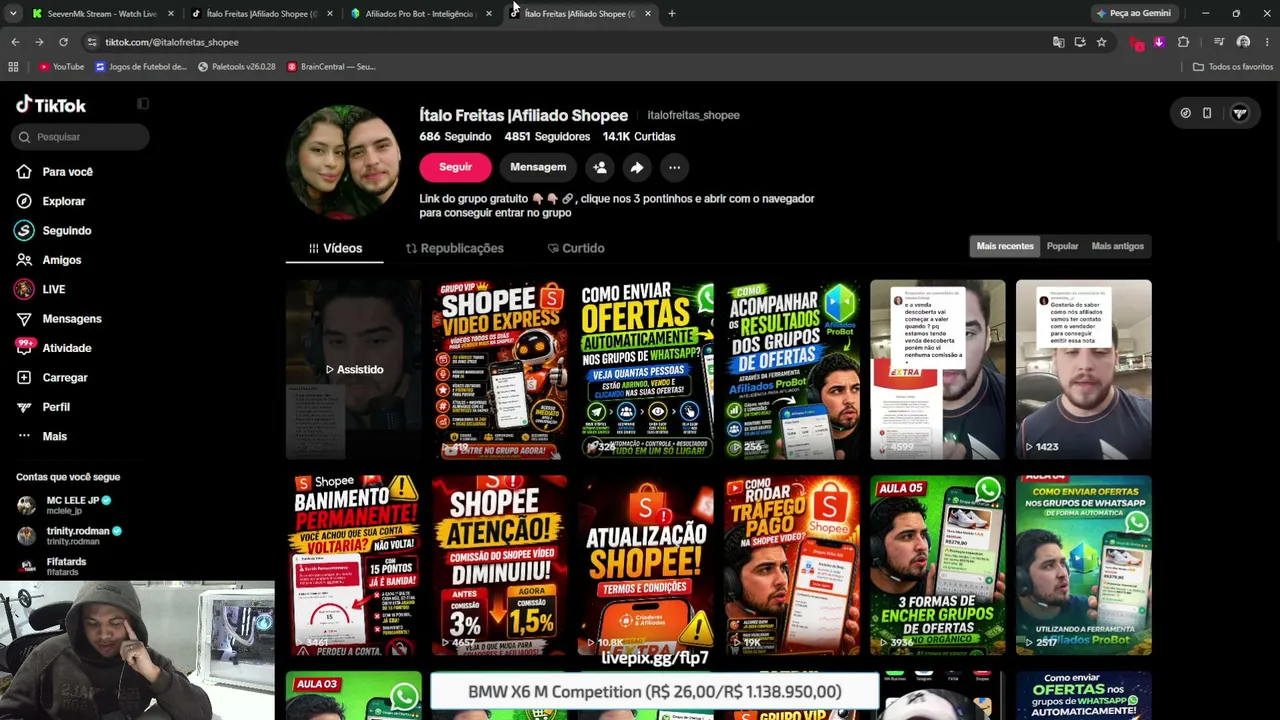The width and height of the screenshot is (1280, 720).
Task: Sort videos by Mais antigos
Action: click(x=1117, y=246)
